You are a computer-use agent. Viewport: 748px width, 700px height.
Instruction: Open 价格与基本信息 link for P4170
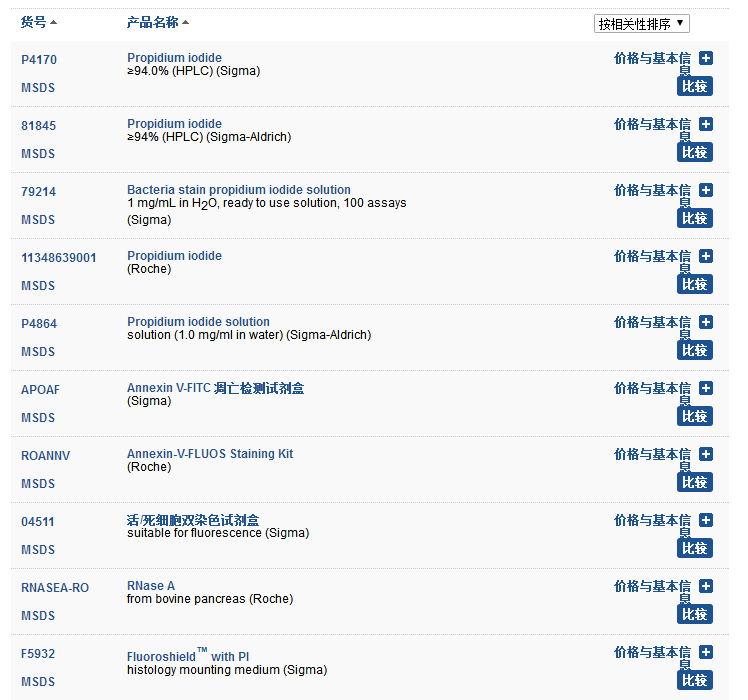[652, 63]
